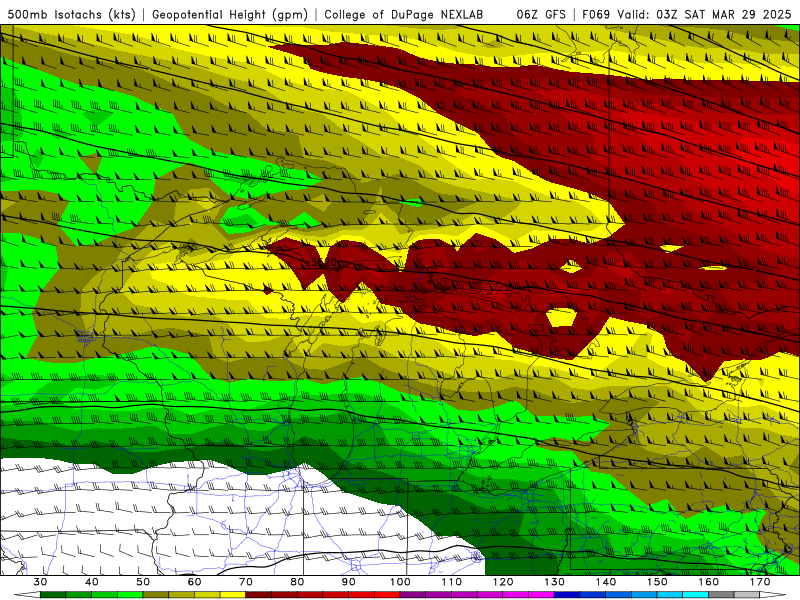Click the dark purple legend swatch starting at 100
Viewport: 800px width, 600px height.
[x=413, y=595]
